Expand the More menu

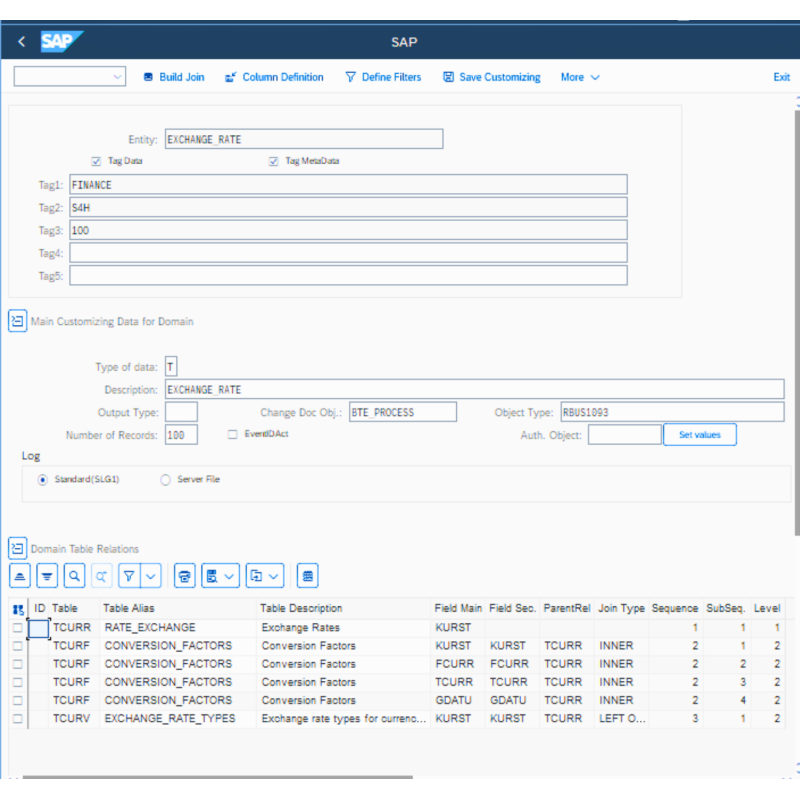tap(580, 77)
